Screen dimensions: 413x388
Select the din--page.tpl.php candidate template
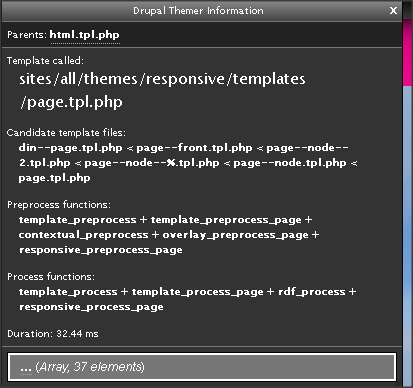(x=71, y=148)
